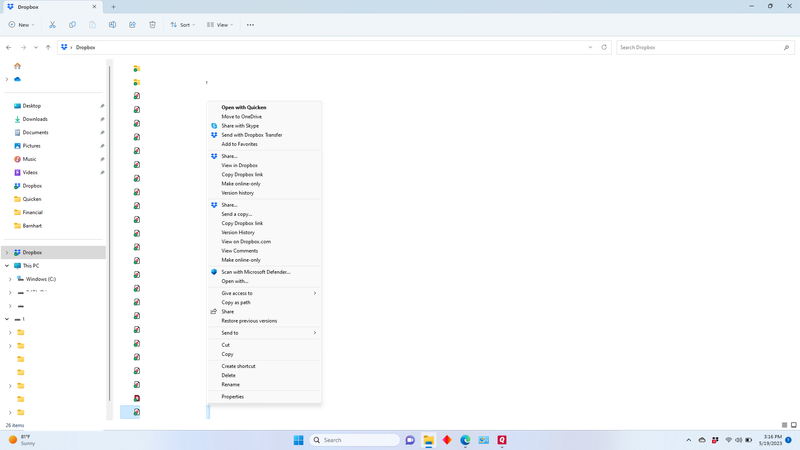The height and width of the screenshot is (450, 800).
Task: Expand Windows (C:) drive in tree
Action: [10, 279]
